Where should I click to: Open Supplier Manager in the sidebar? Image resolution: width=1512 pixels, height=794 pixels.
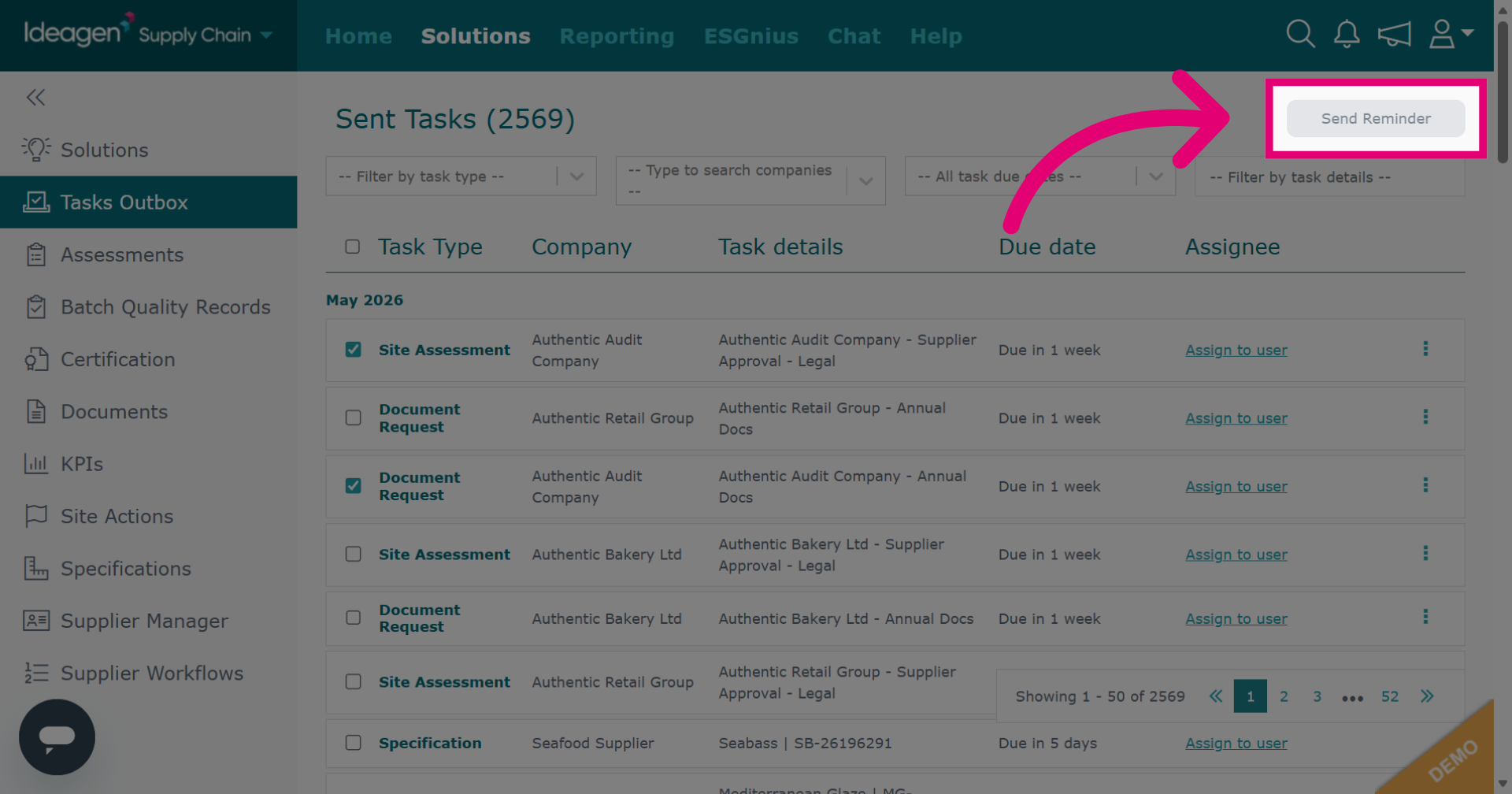(x=144, y=621)
